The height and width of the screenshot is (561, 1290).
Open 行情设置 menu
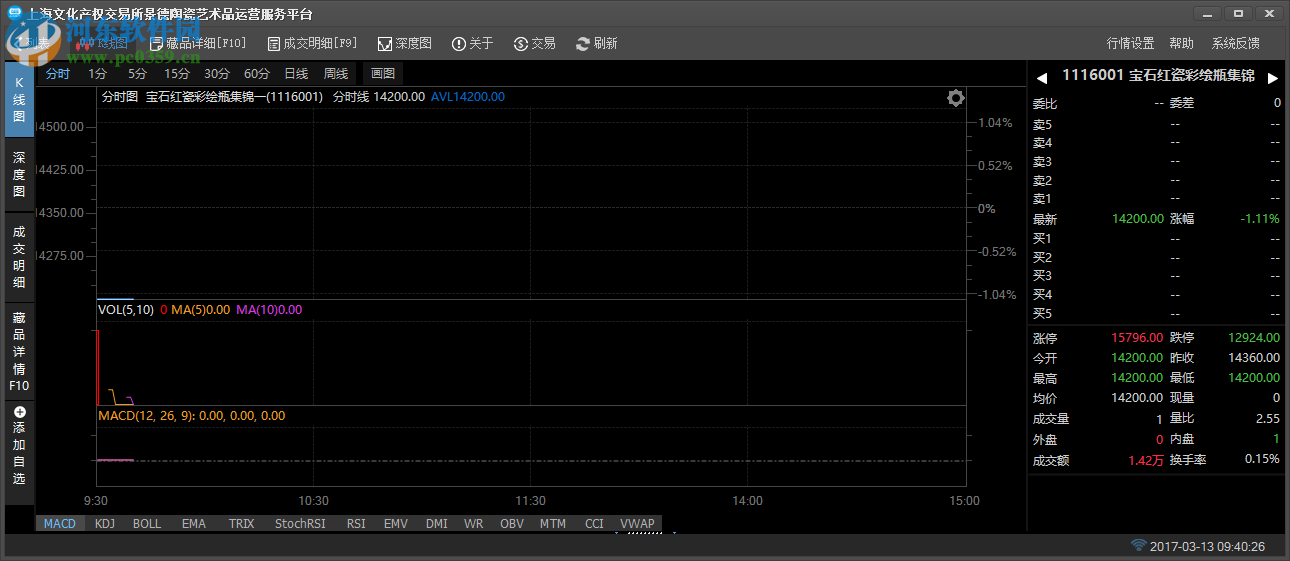click(1130, 44)
